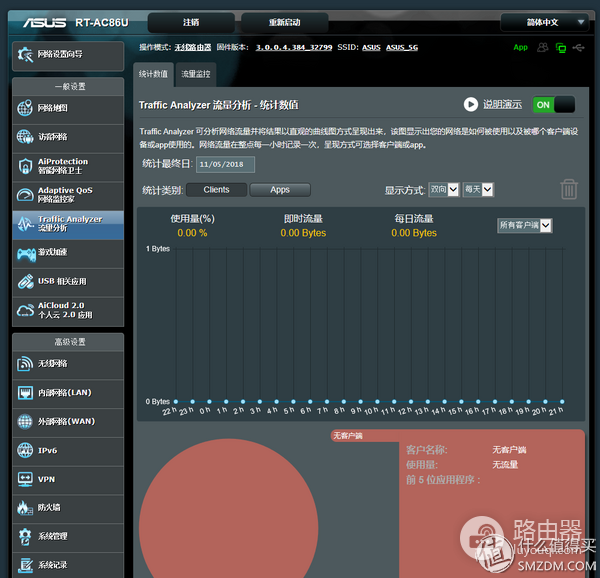The height and width of the screenshot is (578, 600).
Task: Expand the 每天 period dropdown
Action: click(x=479, y=189)
